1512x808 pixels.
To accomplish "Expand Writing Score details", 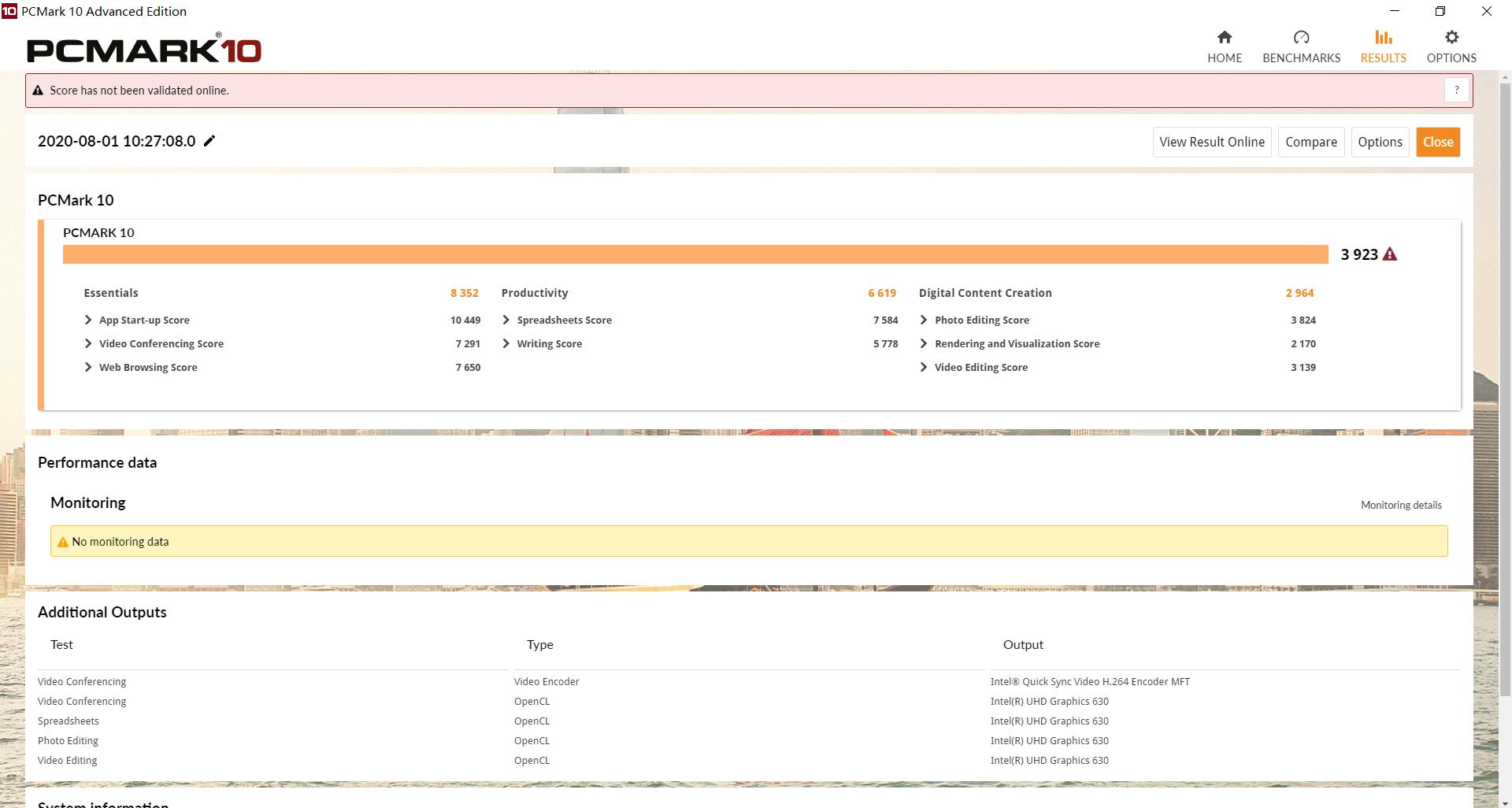I will [x=506, y=343].
